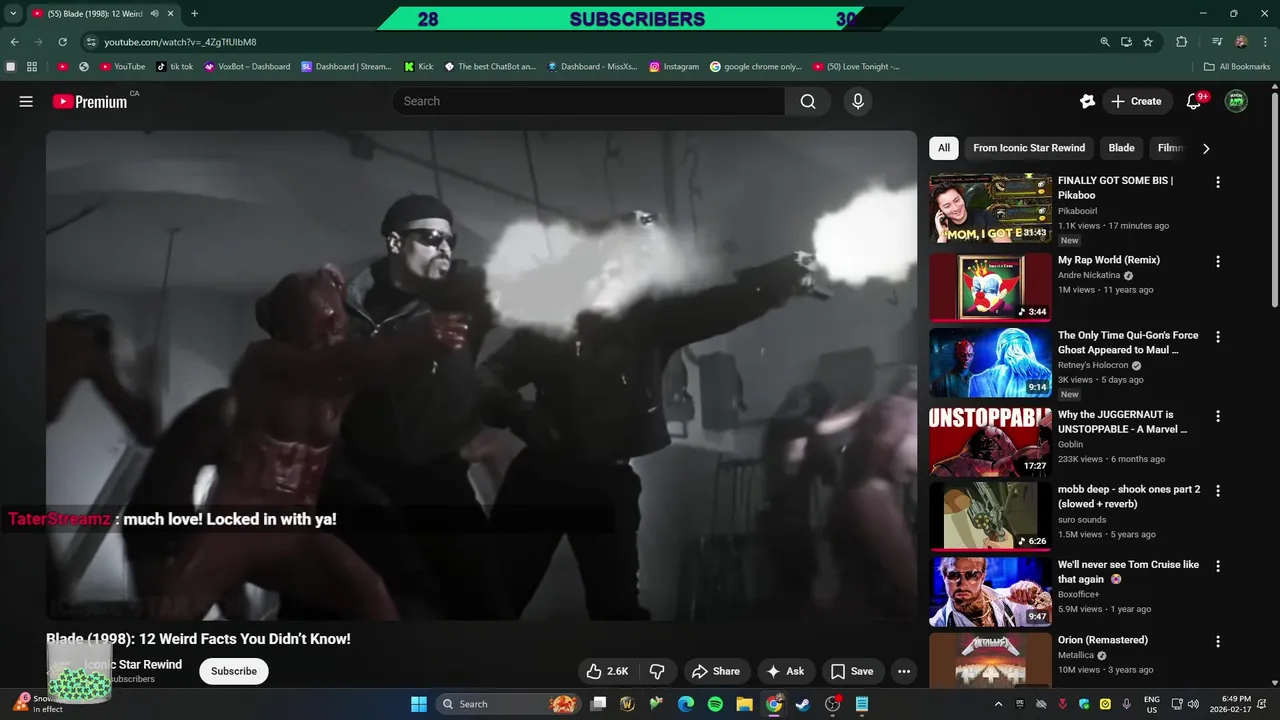The width and height of the screenshot is (1280, 720).
Task: Open taskbar volume control
Action: [1193, 704]
